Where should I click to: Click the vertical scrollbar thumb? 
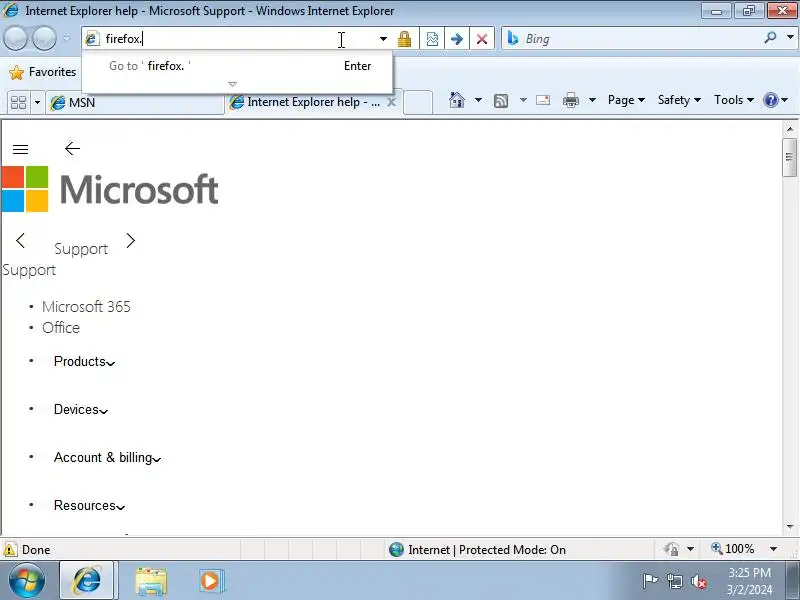(789, 157)
